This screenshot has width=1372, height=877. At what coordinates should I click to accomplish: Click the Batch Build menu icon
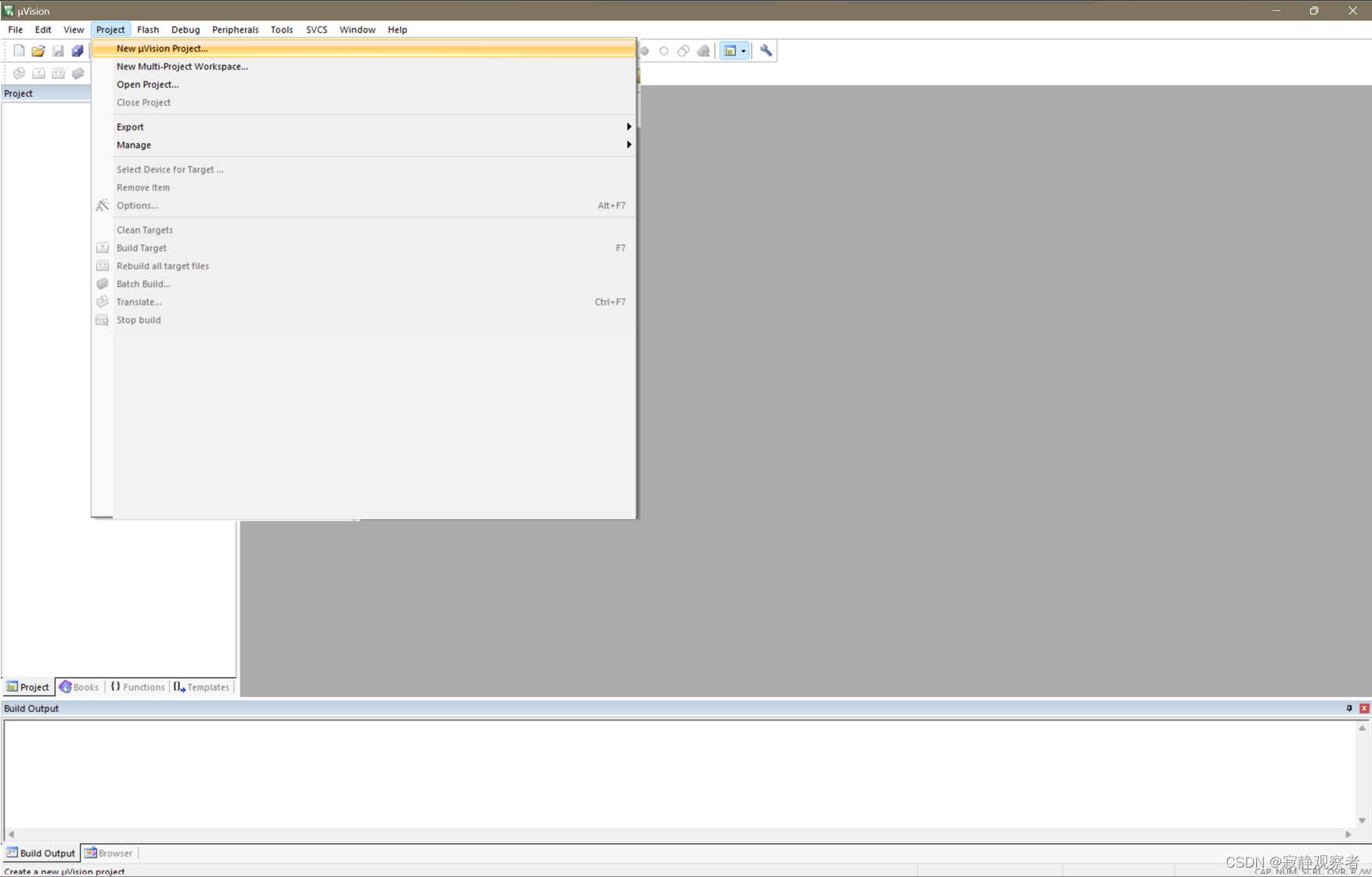(103, 283)
